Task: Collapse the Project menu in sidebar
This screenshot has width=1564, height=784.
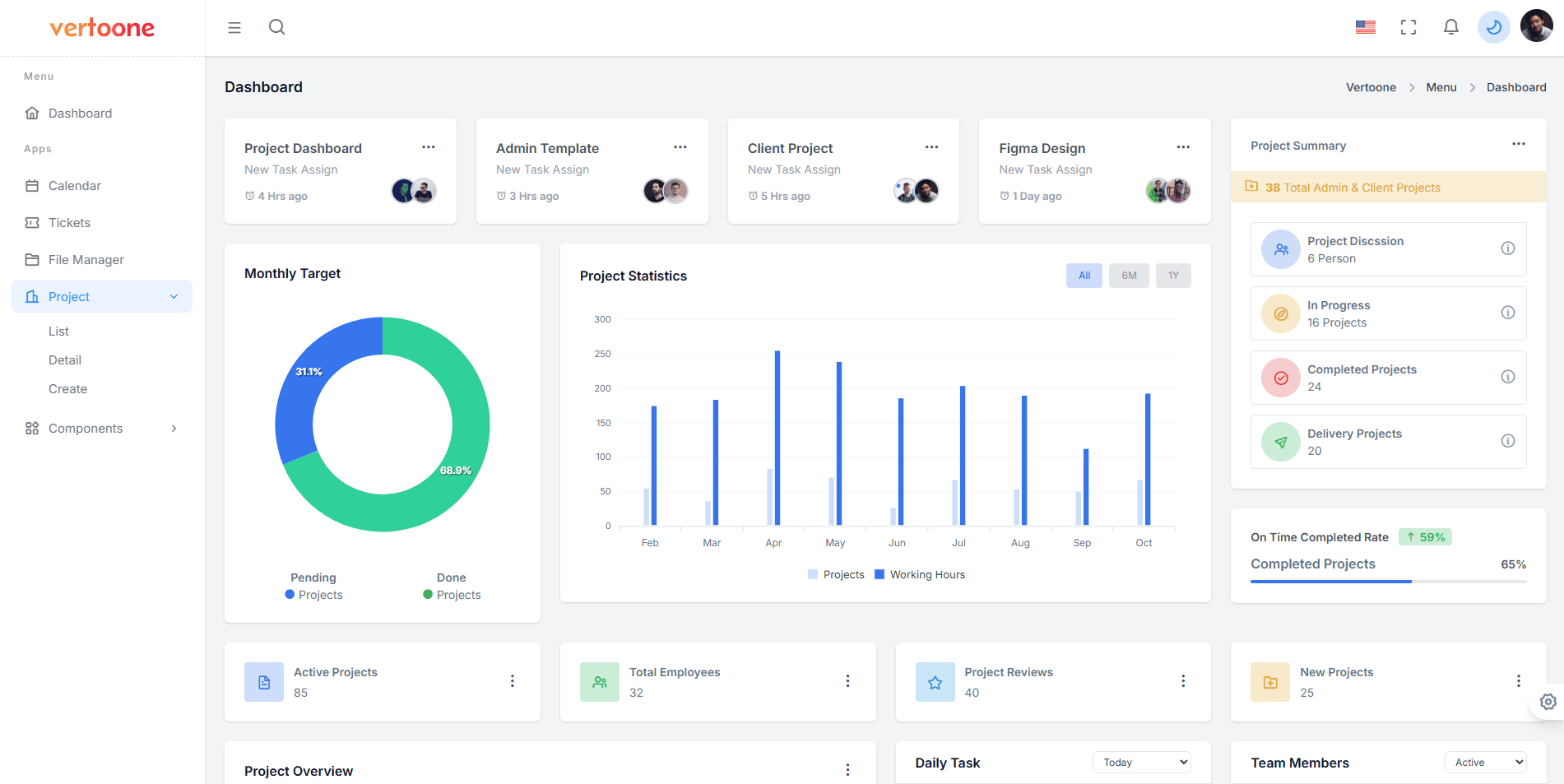Action: point(101,296)
